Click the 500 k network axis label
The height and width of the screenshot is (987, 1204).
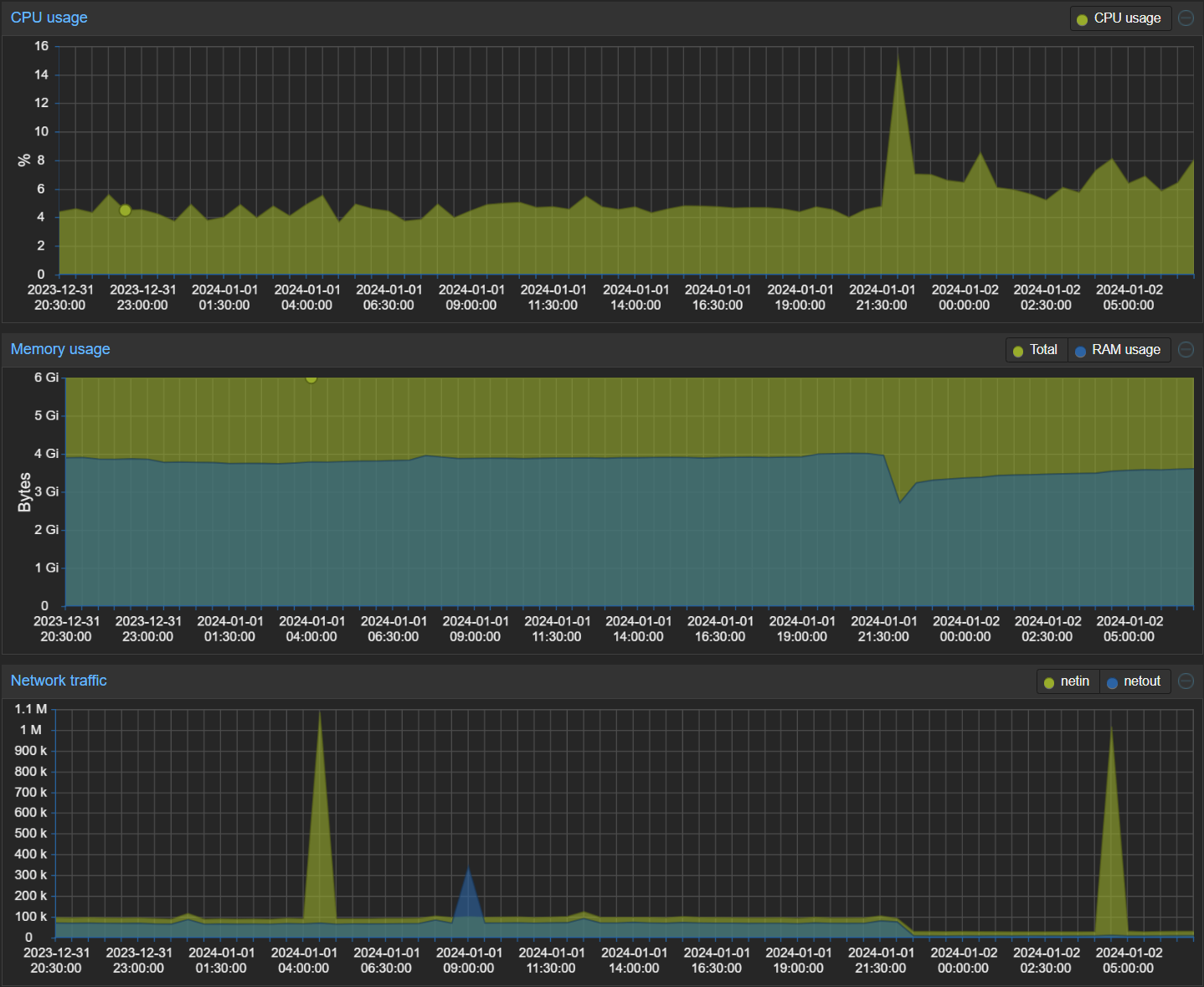(31, 833)
